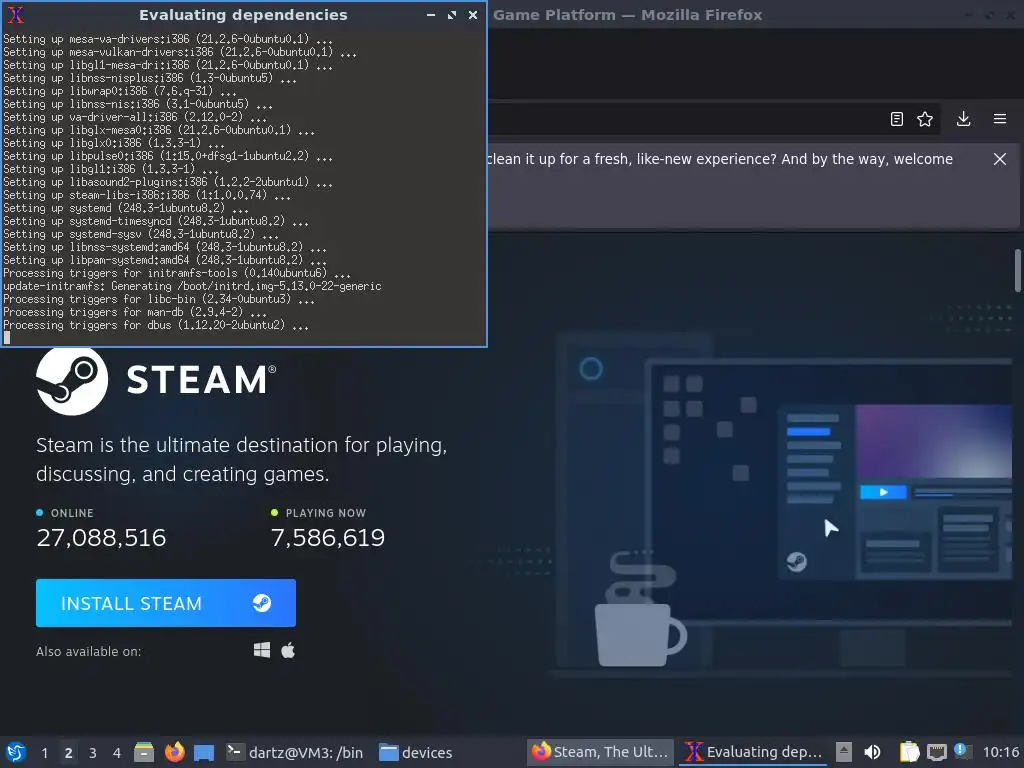This screenshot has height=768, width=1024.
Task: Click the show desktop panel icon
Action: pyautogui.click(x=204, y=752)
